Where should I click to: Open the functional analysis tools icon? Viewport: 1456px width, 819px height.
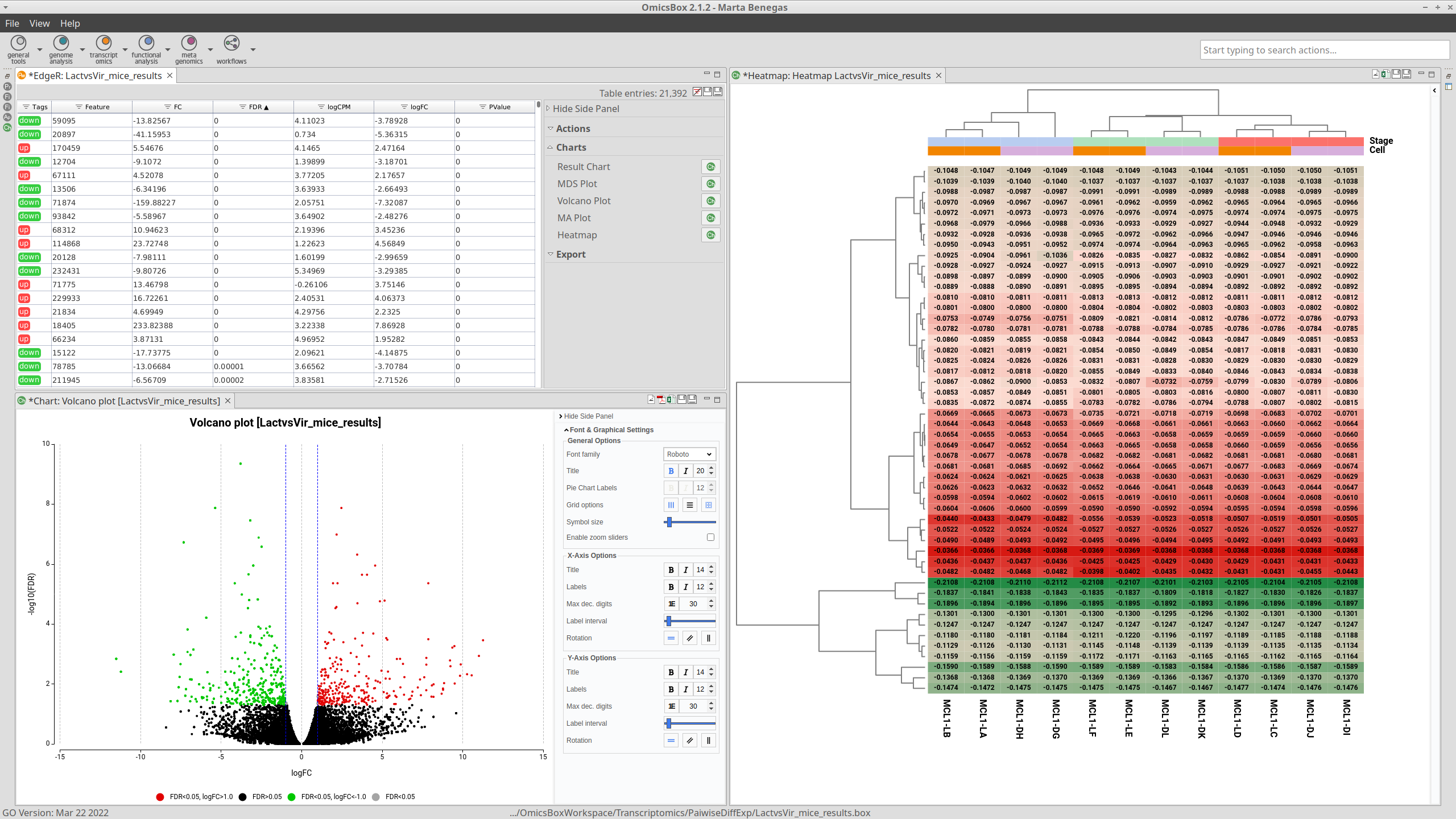(146, 43)
